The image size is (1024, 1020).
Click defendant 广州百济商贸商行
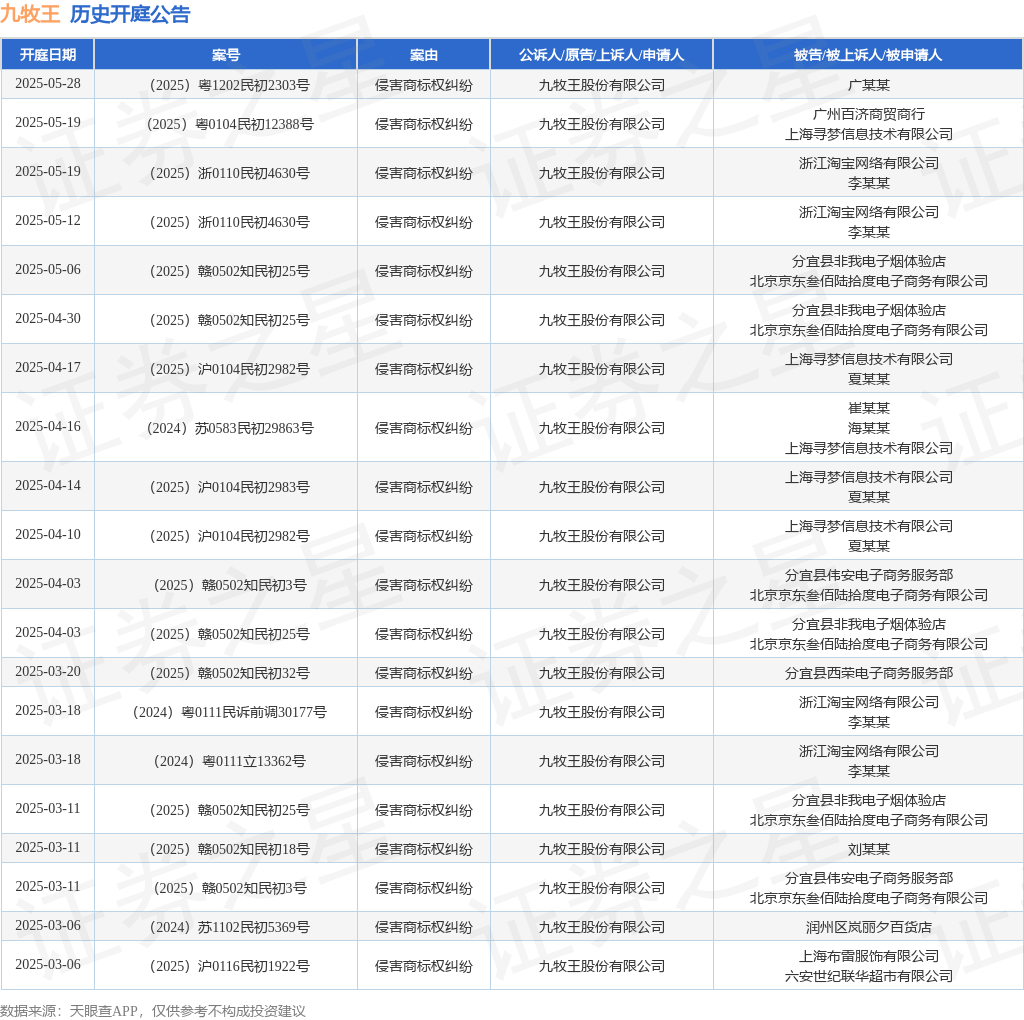(869, 114)
